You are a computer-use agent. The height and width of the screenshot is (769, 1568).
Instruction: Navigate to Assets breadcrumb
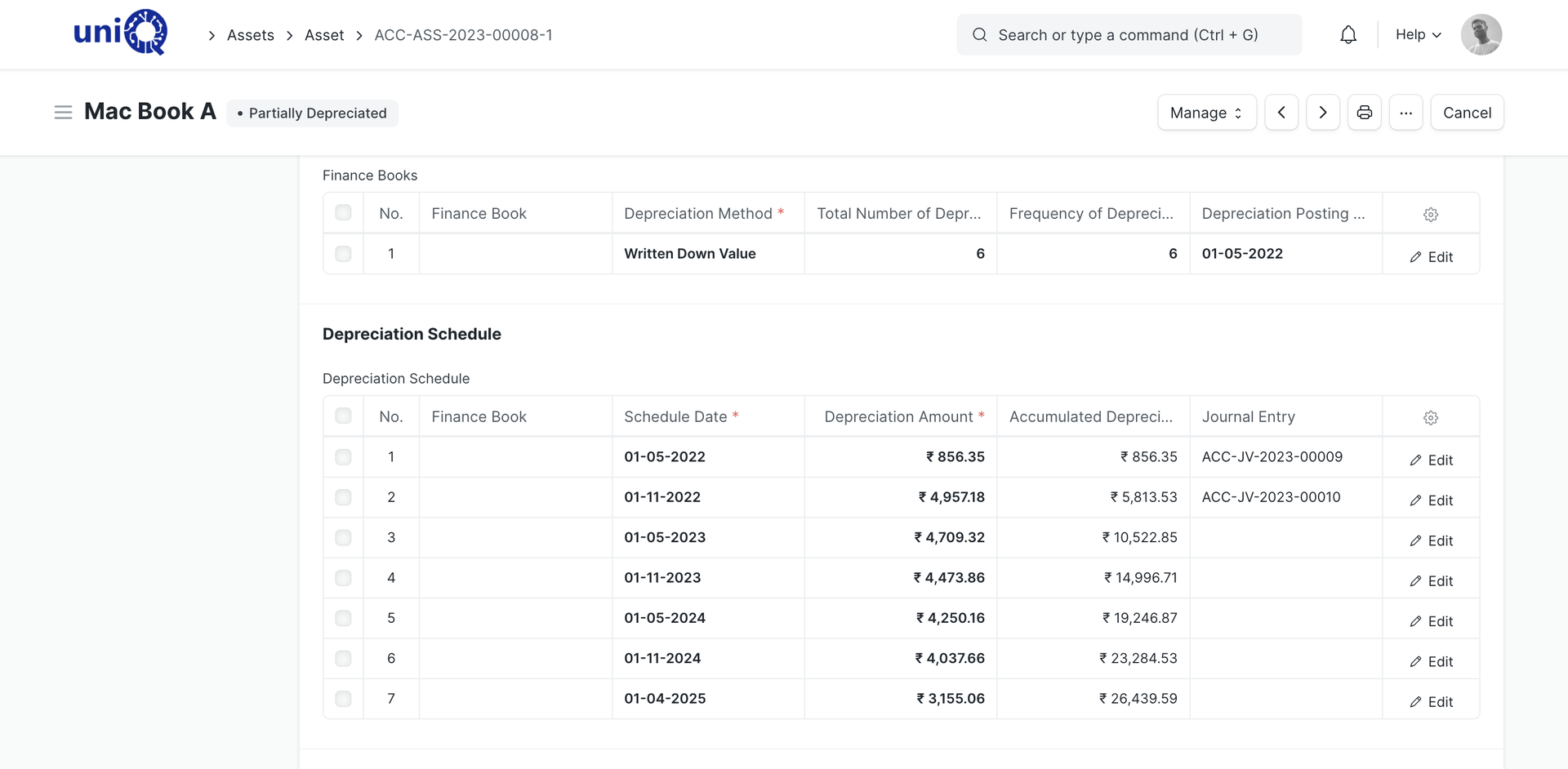coord(251,35)
